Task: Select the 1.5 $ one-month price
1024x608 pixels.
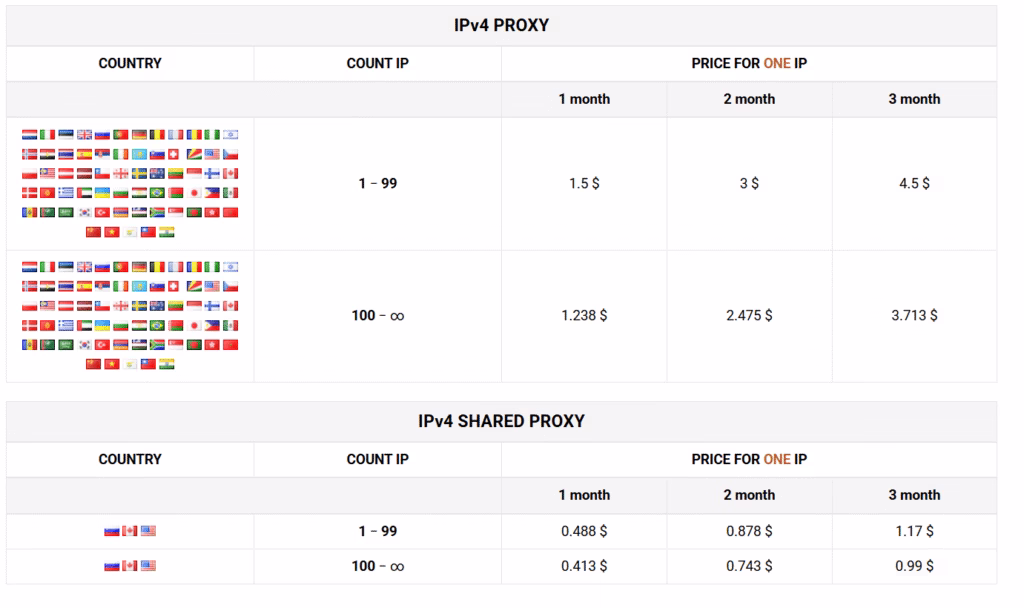Action: (584, 184)
